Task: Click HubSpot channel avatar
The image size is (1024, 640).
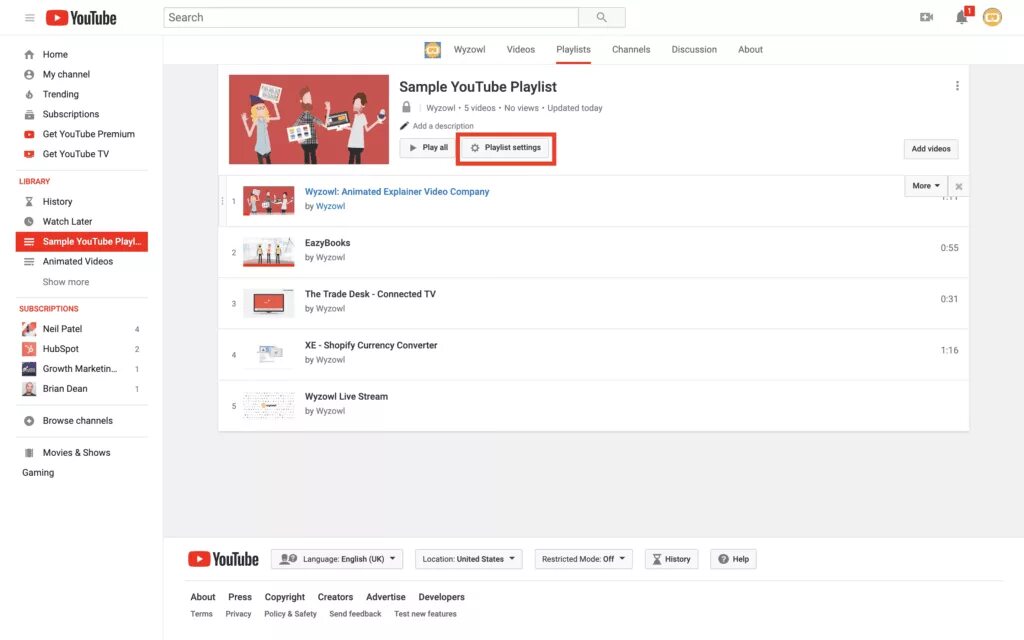Action: point(29,349)
